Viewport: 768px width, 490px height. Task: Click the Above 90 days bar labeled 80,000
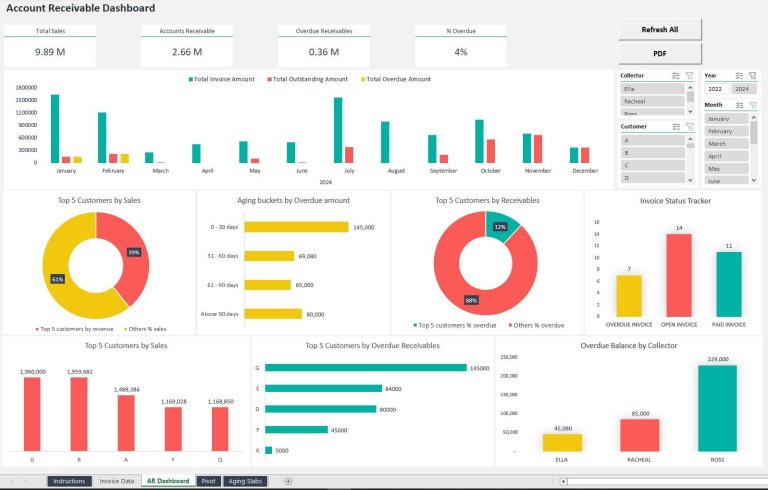tap(273, 314)
